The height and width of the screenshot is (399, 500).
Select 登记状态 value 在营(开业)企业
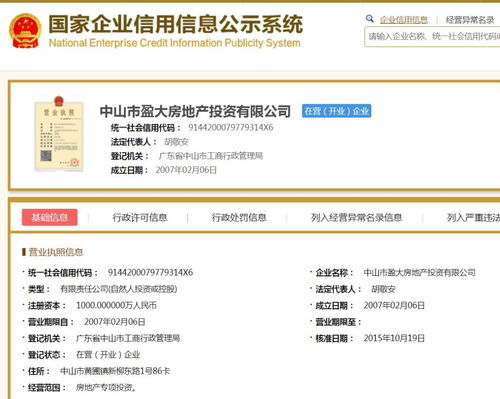[108, 355]
